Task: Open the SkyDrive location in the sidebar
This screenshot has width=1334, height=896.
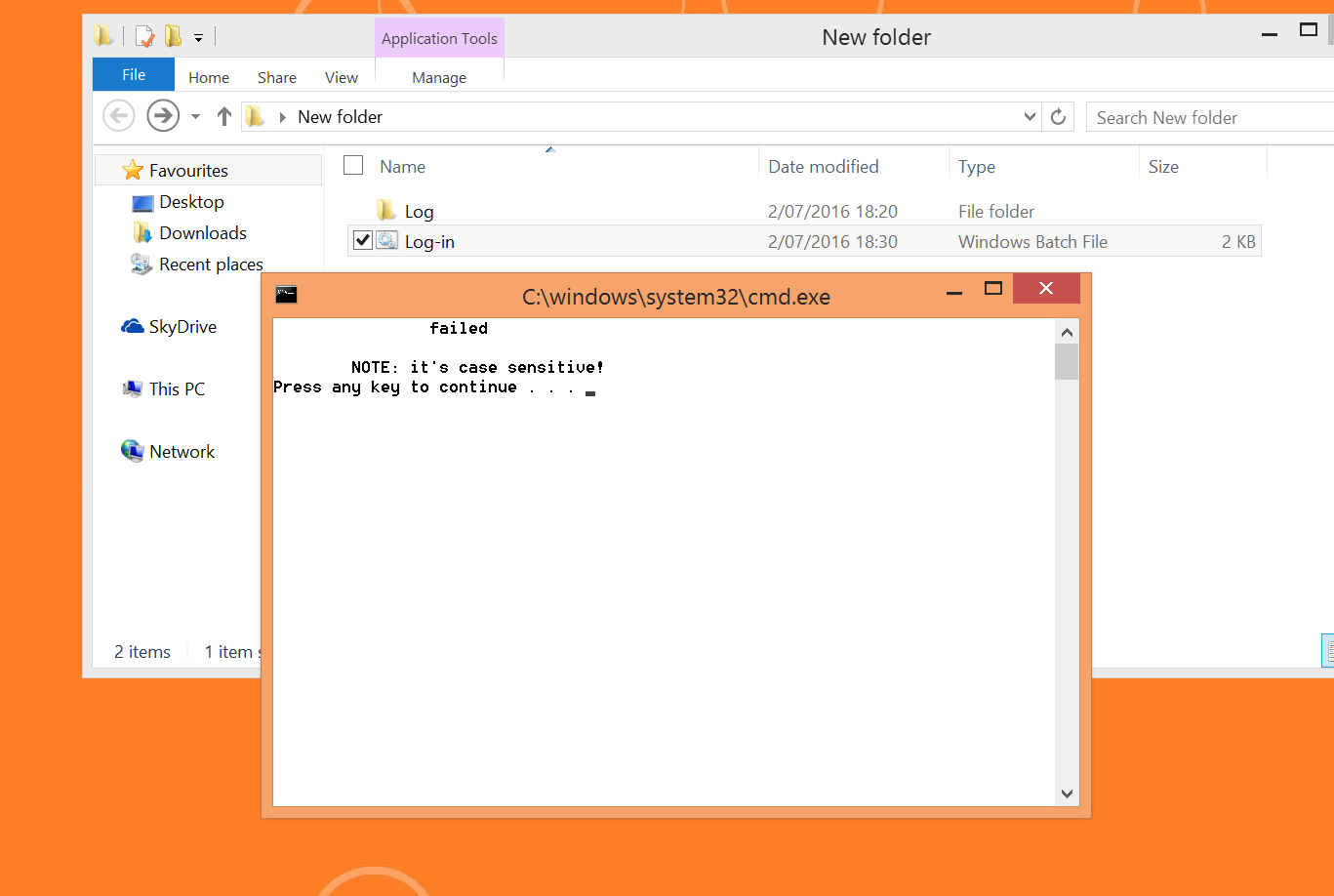Action: pyautogui.click(x=182, y=326)
